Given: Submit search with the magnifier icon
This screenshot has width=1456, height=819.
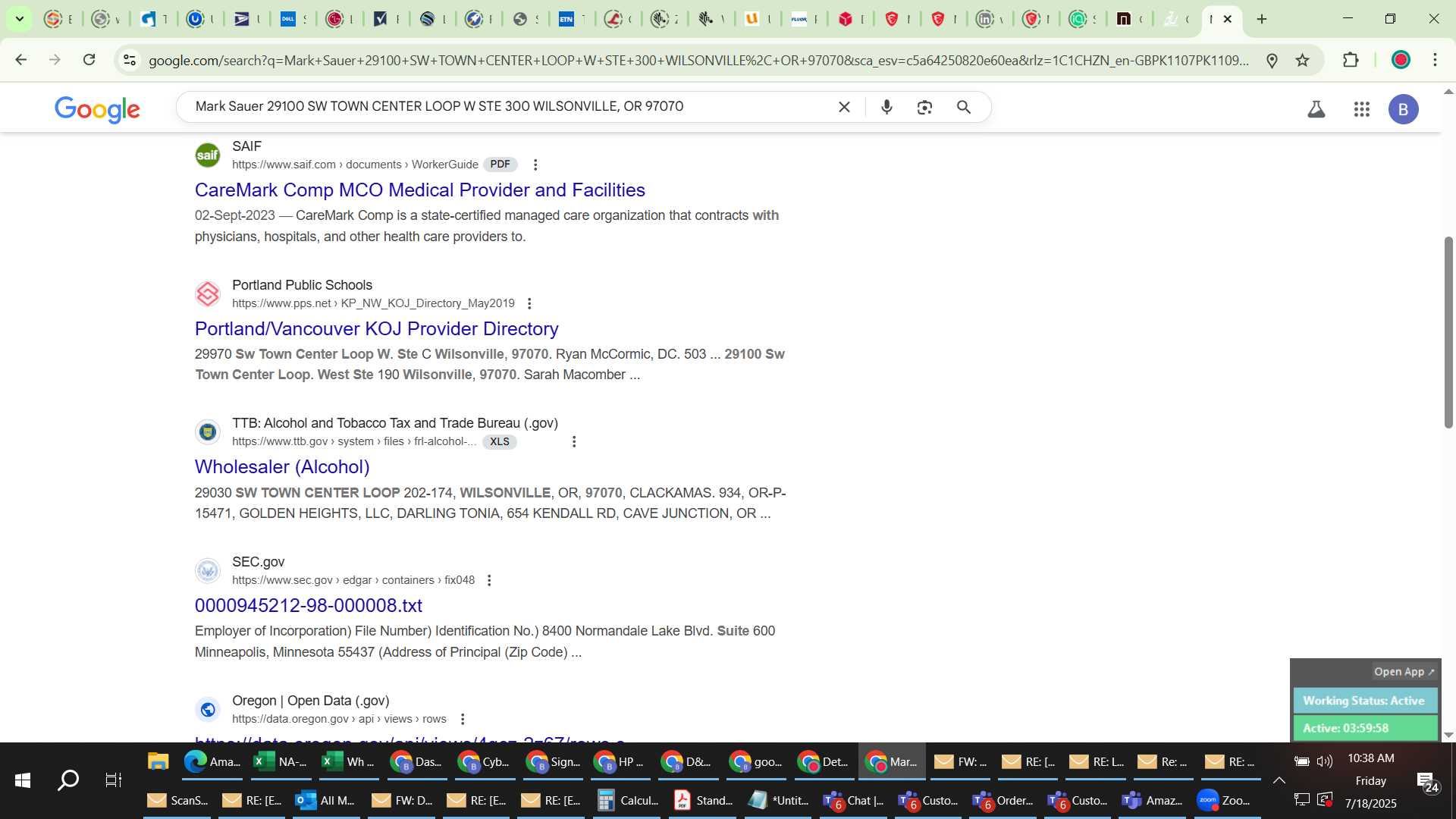Looking at the screenshot, I should (964, 107).
